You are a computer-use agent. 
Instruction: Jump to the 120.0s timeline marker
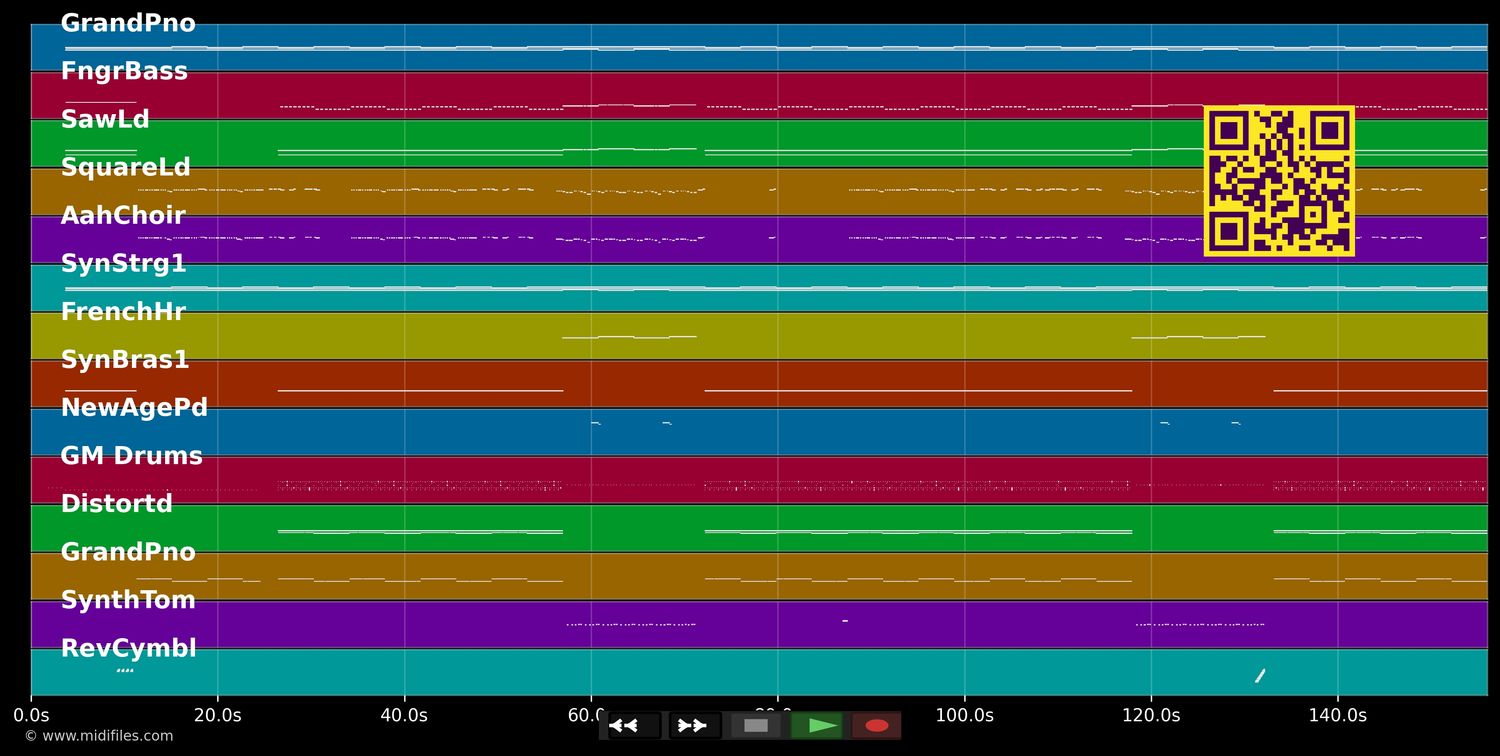1151,715
